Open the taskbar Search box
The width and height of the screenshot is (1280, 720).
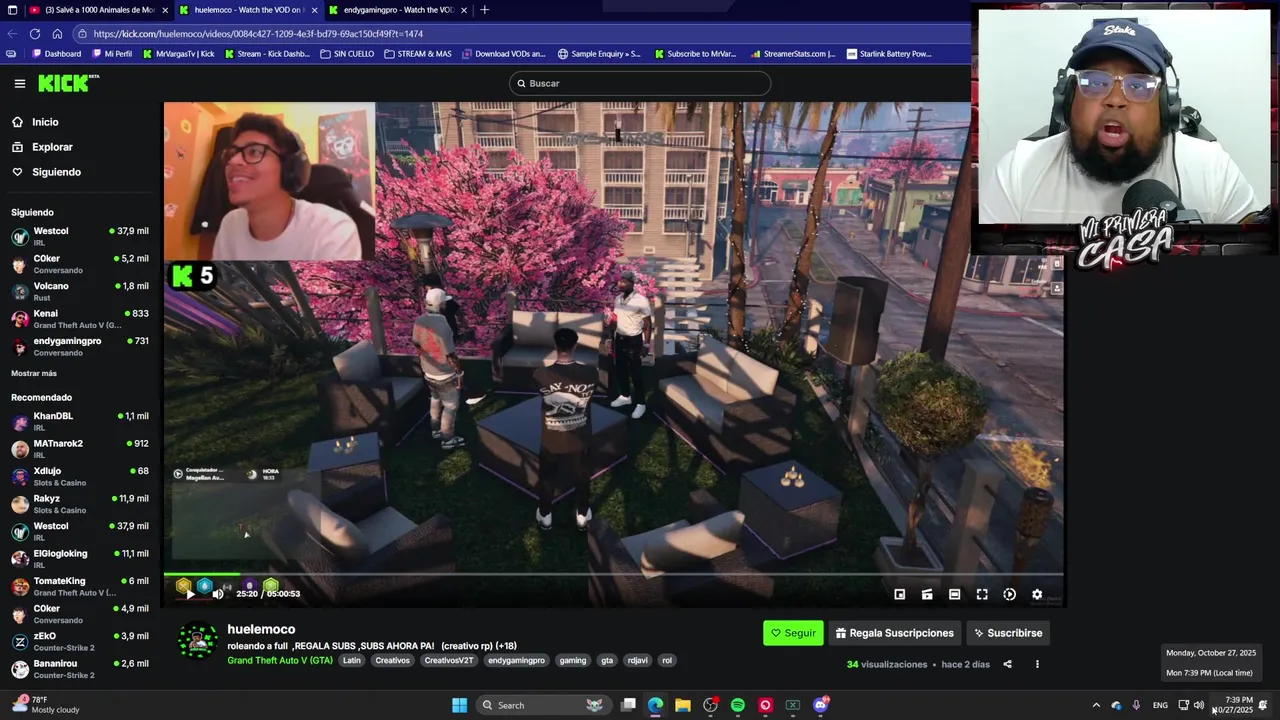543,705
